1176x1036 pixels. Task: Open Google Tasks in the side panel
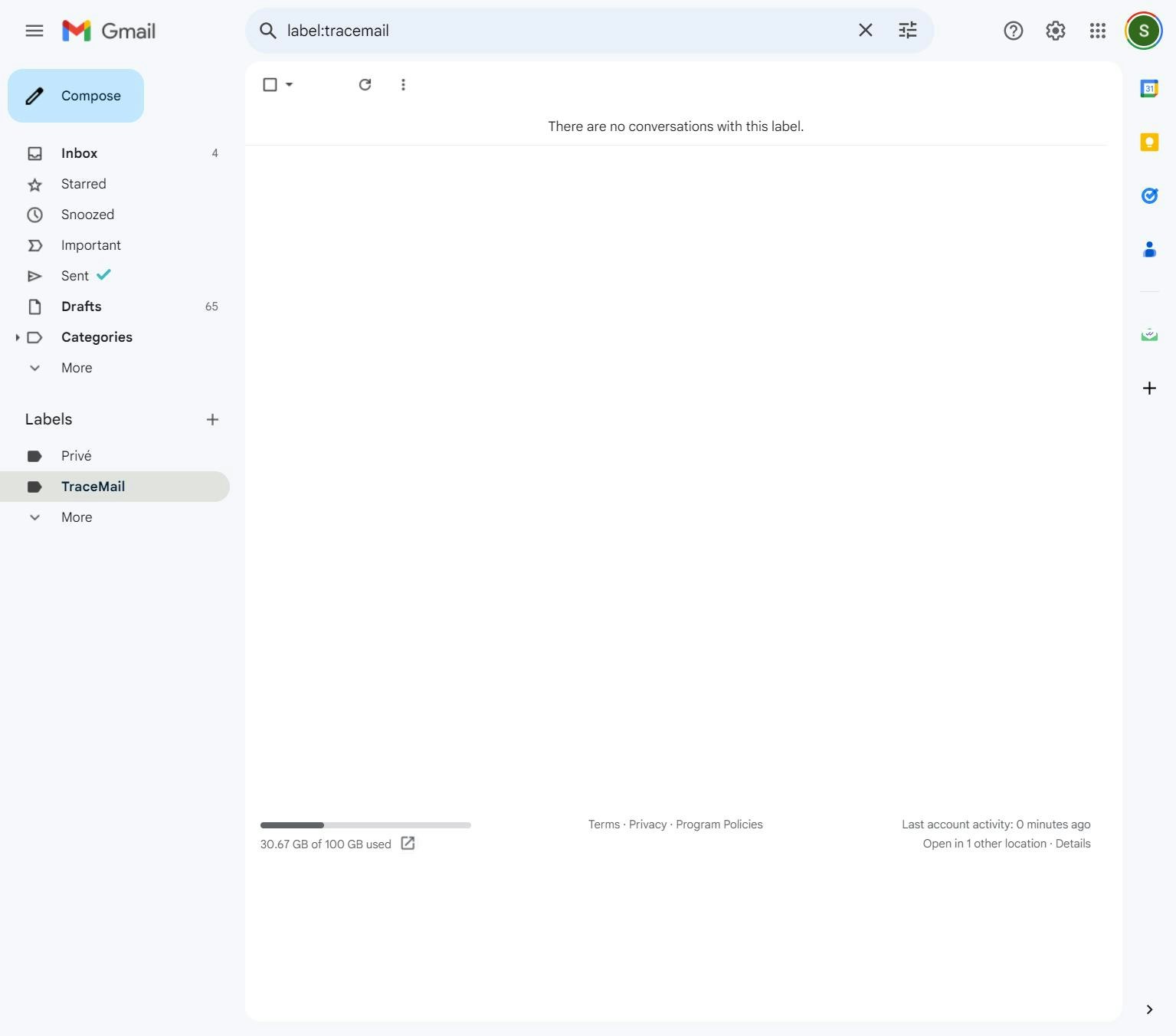pos(1148,195)
